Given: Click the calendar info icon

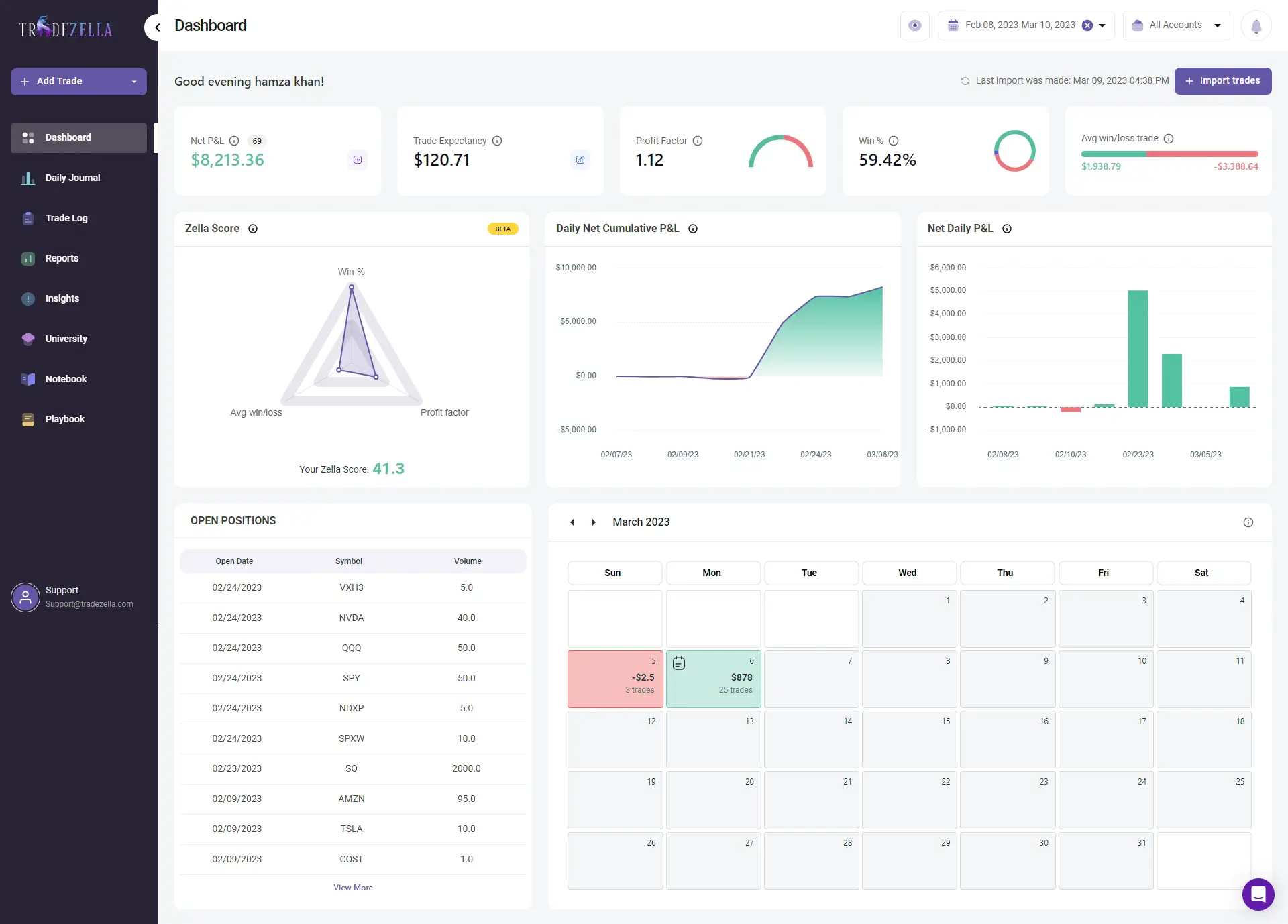Looking at the screenshot, I should [x=1248, y=522].
